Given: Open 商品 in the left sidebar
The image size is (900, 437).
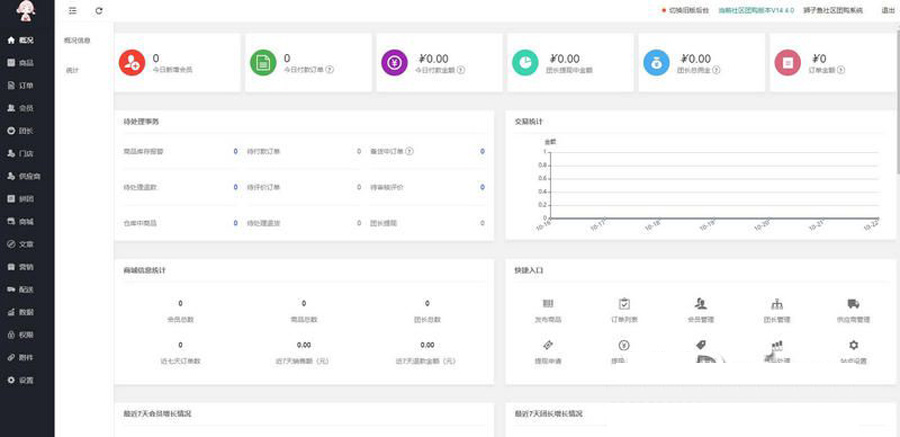Looking at the screenshot, I should 20,63.
